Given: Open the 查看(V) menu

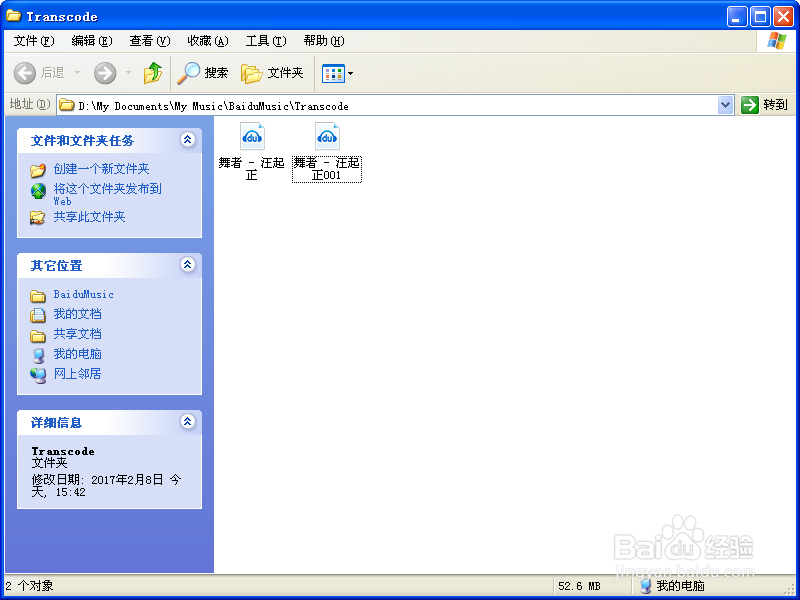Looking at the screenshot, I should coord(149,41).
